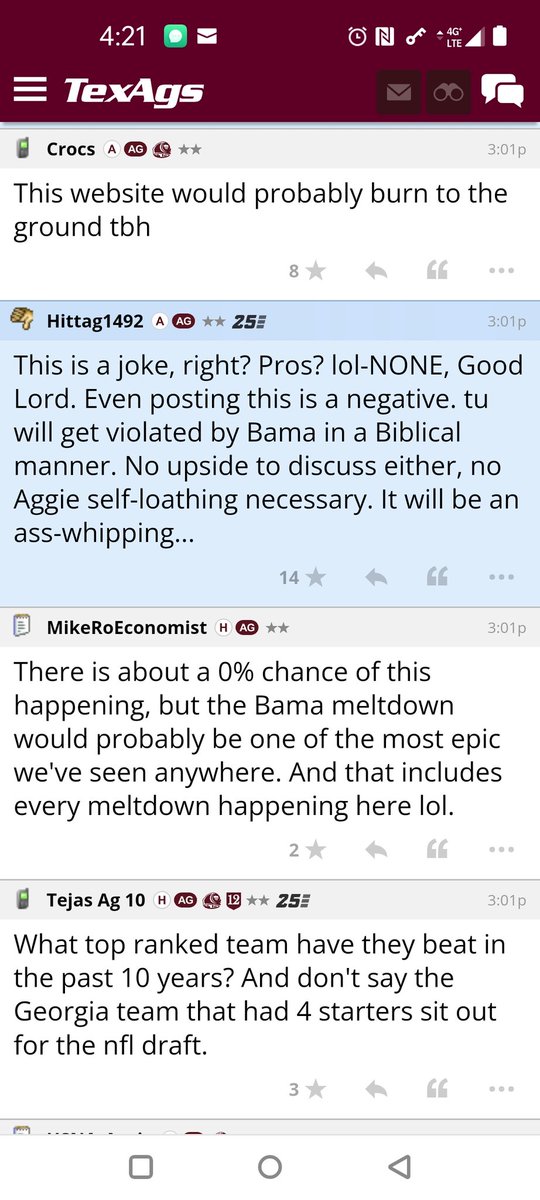This screenshot has width=540, height=1200.
Task: Quote Hittag1492's post
Action: click(437, 576)
